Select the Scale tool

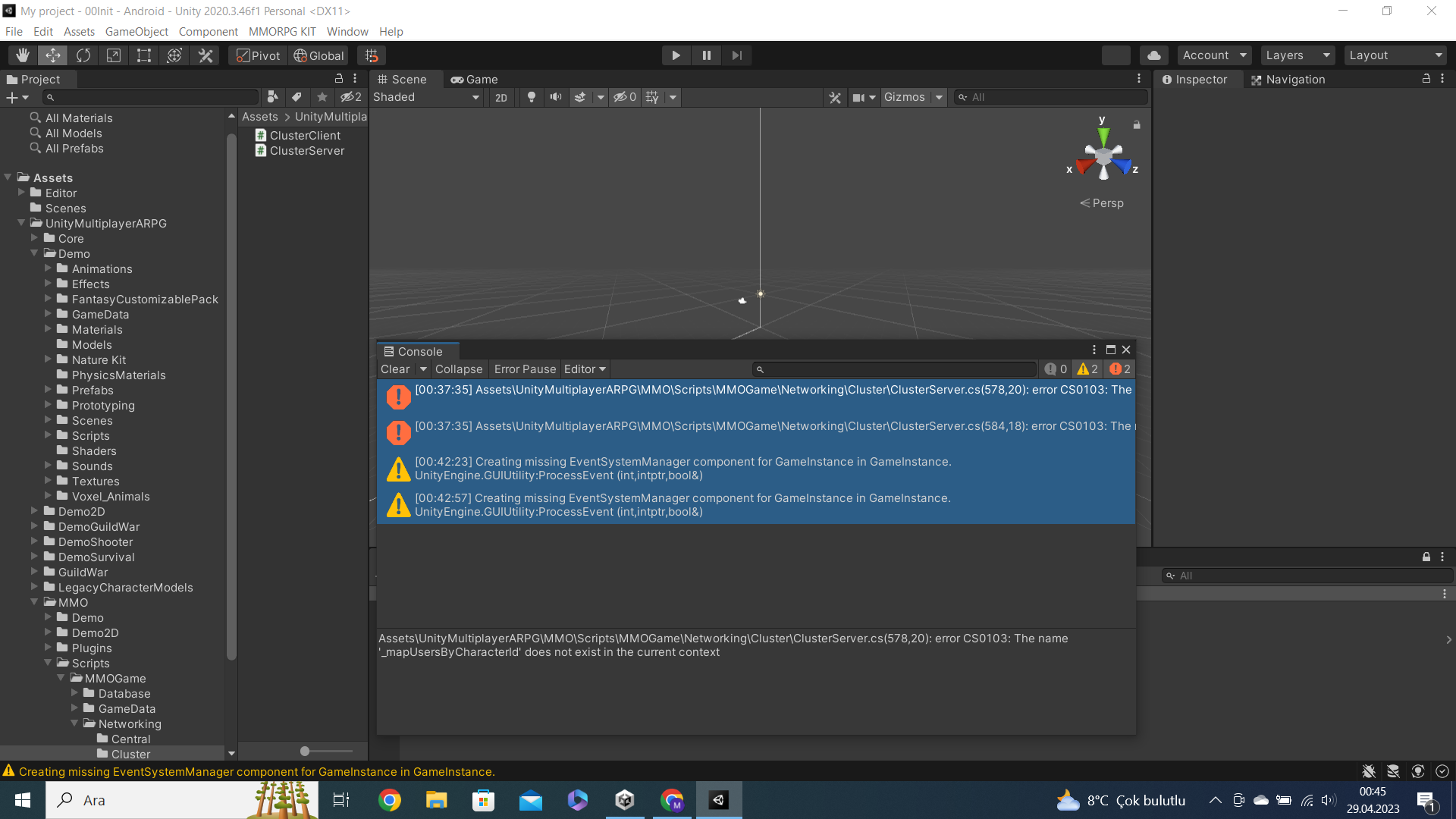click(114, 55)
